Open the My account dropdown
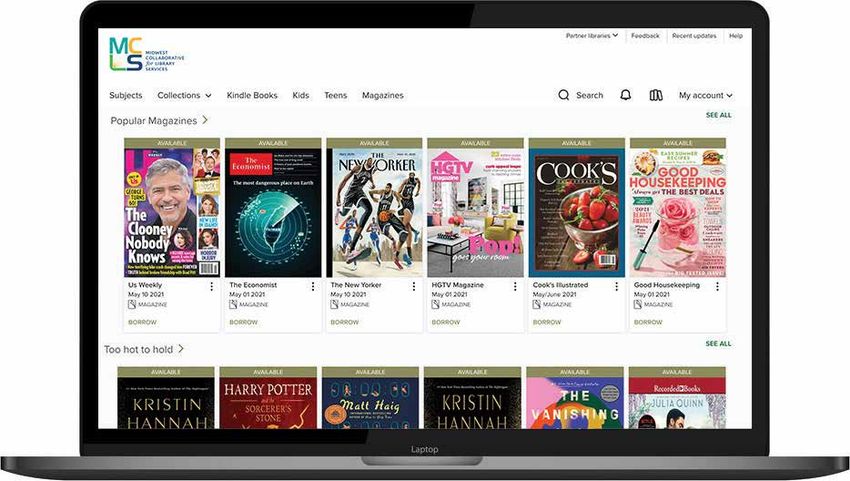This screenshot has width=850, height=481. tap(706, 95)
